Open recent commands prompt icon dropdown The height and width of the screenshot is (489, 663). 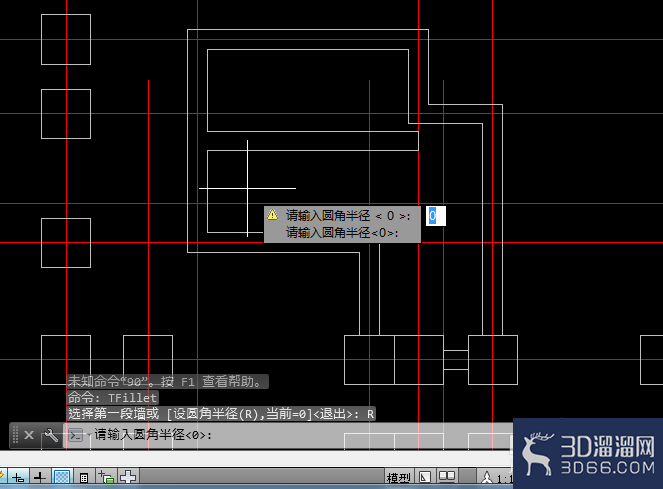[78, 435]
